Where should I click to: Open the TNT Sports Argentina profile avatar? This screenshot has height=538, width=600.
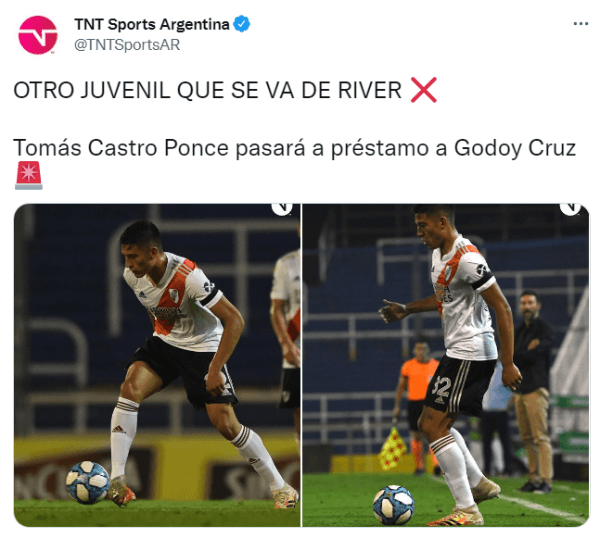[x=38, y=35]
